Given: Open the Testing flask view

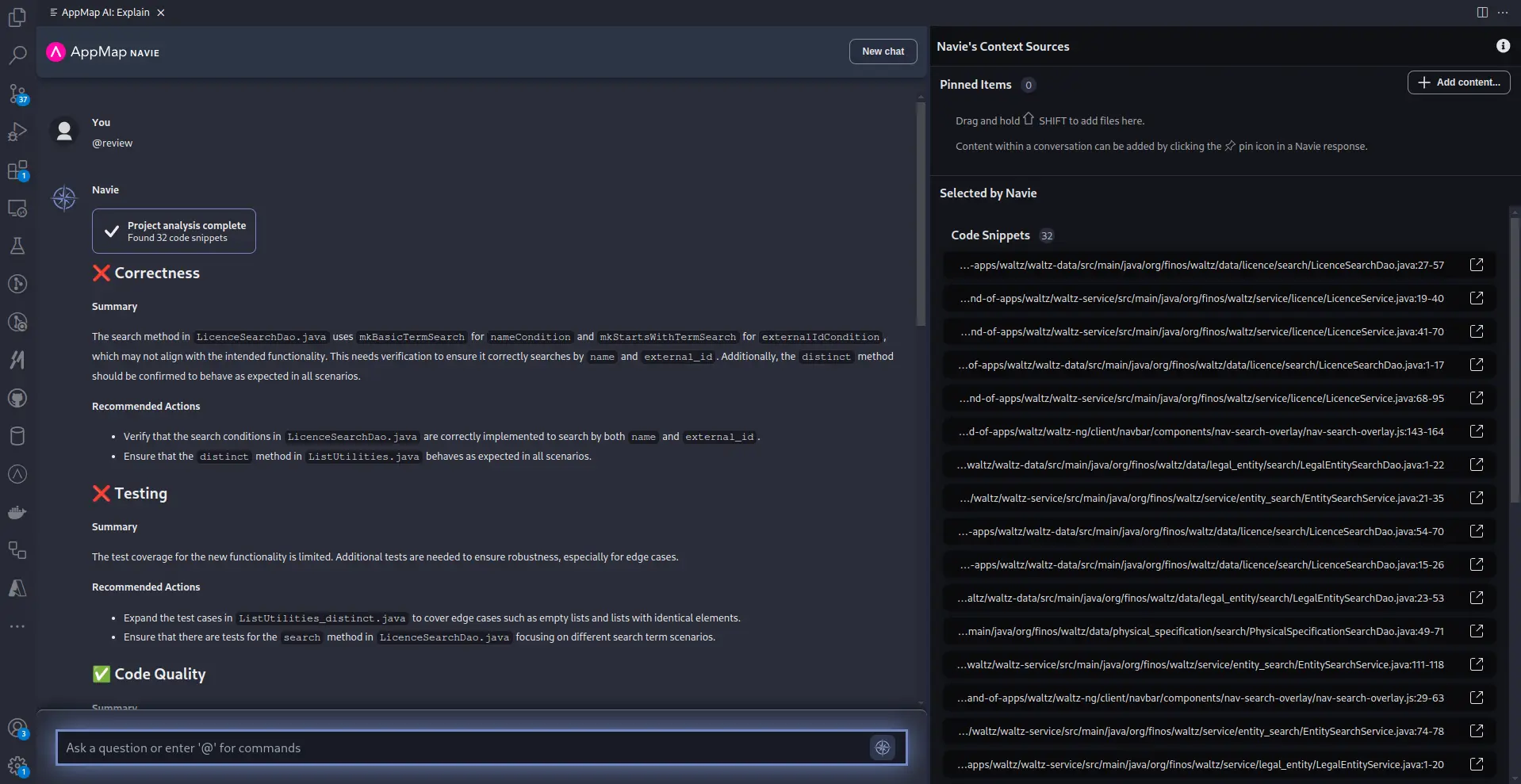Looking at the screenshot, I should pos(17,246).
